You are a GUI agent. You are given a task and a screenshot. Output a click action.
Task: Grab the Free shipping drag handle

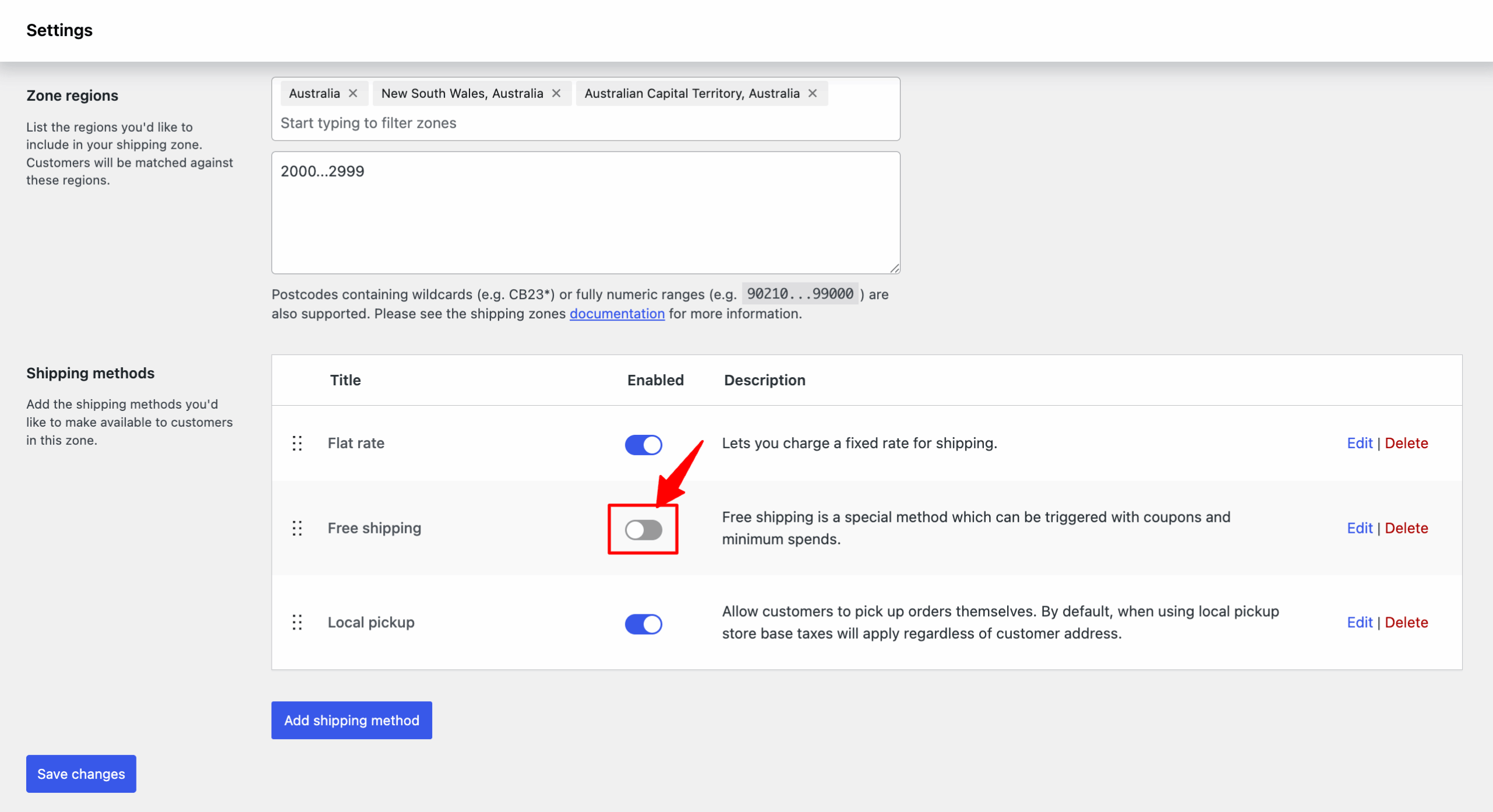297,529
